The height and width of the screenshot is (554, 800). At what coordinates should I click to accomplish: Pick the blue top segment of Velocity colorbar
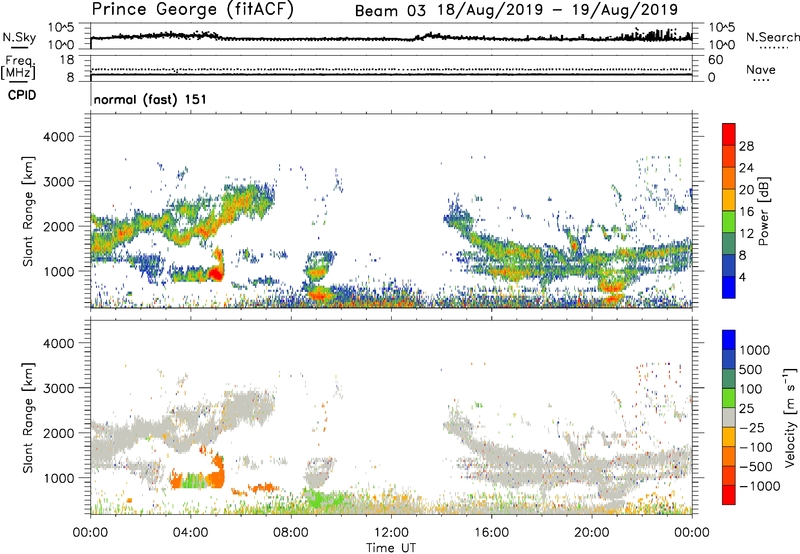pos(729,340)
